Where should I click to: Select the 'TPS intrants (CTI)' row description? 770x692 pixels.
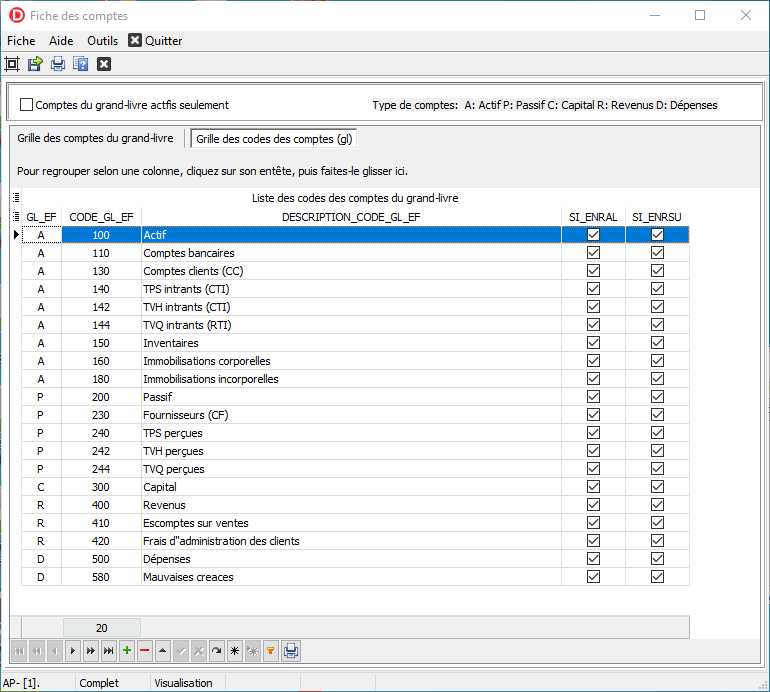pos(351,289)
